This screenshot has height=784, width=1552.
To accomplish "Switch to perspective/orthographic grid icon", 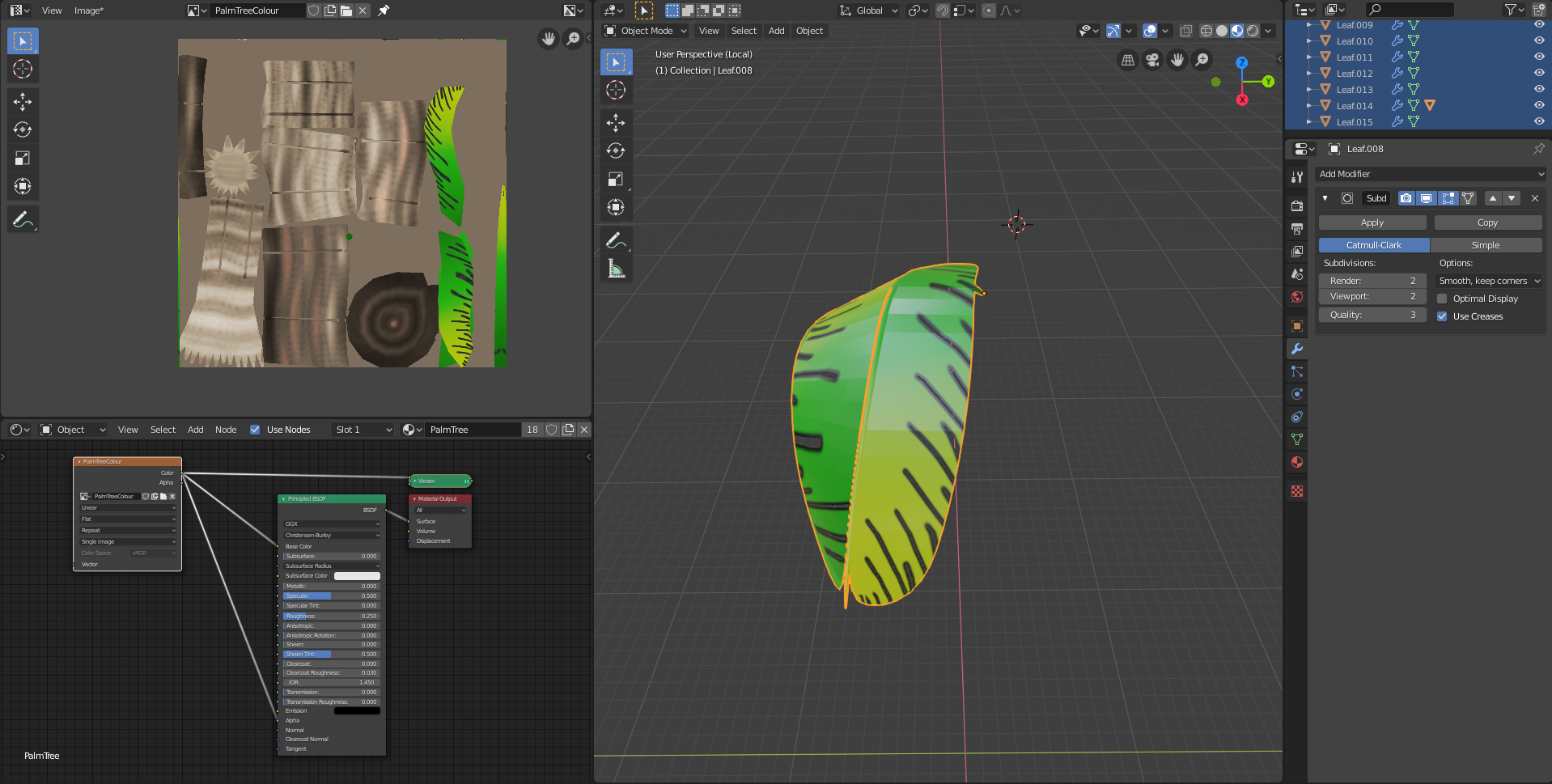I will click(x=1127, y=60).
